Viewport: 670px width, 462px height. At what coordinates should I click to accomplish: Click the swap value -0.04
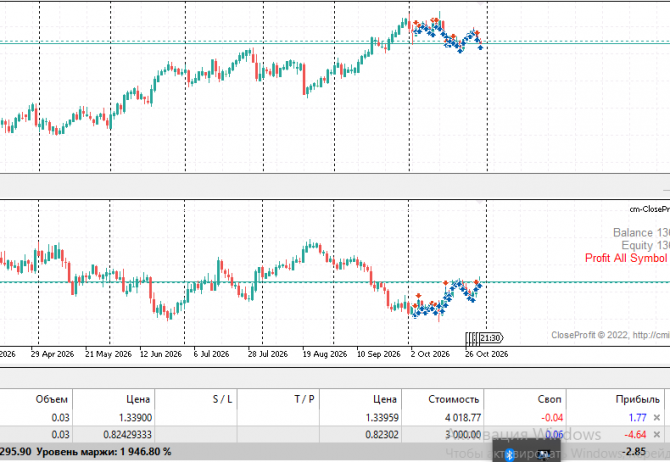[x=552, y=418]
